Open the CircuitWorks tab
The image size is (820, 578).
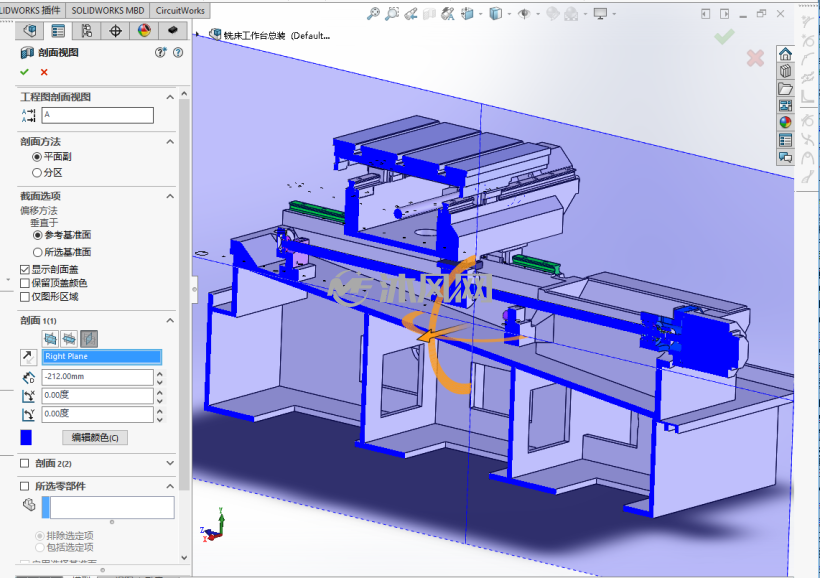click(180, 10)
